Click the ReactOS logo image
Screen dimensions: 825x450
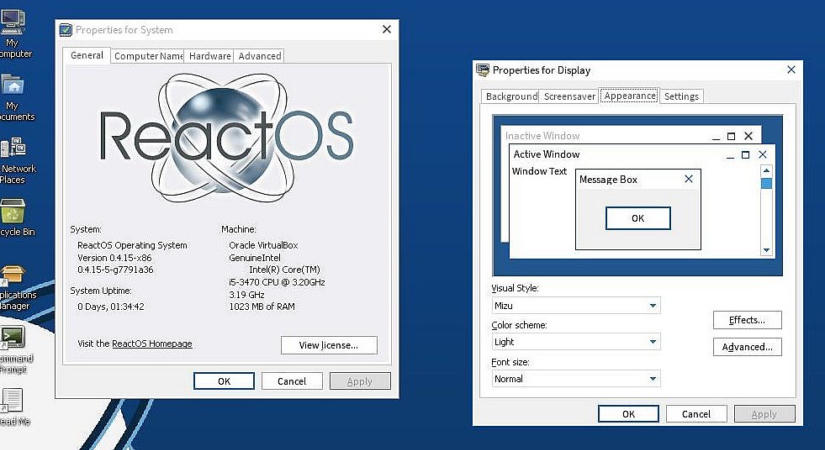pos(226,137)
